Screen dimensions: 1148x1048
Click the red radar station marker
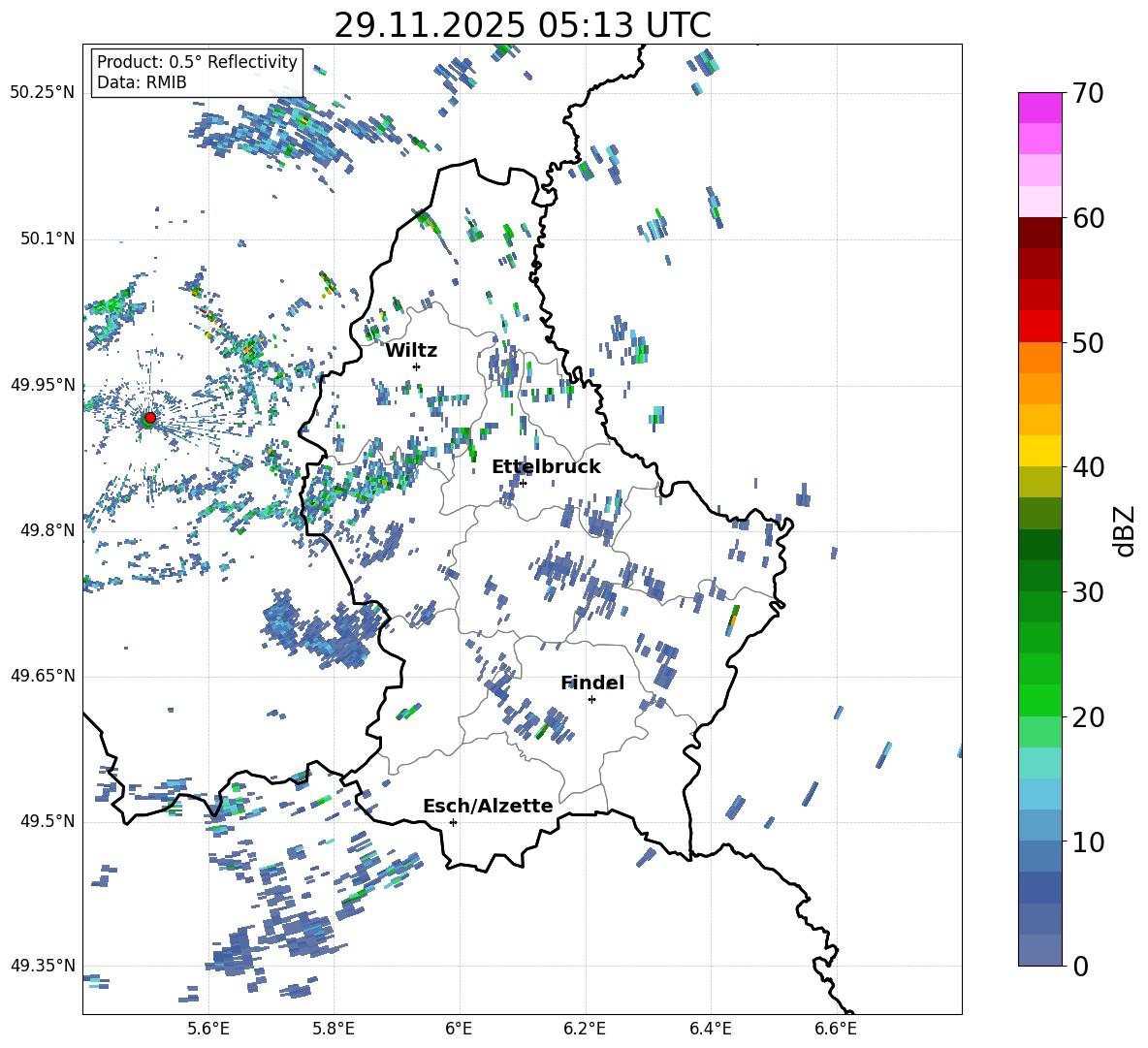(x=149, y=418)
